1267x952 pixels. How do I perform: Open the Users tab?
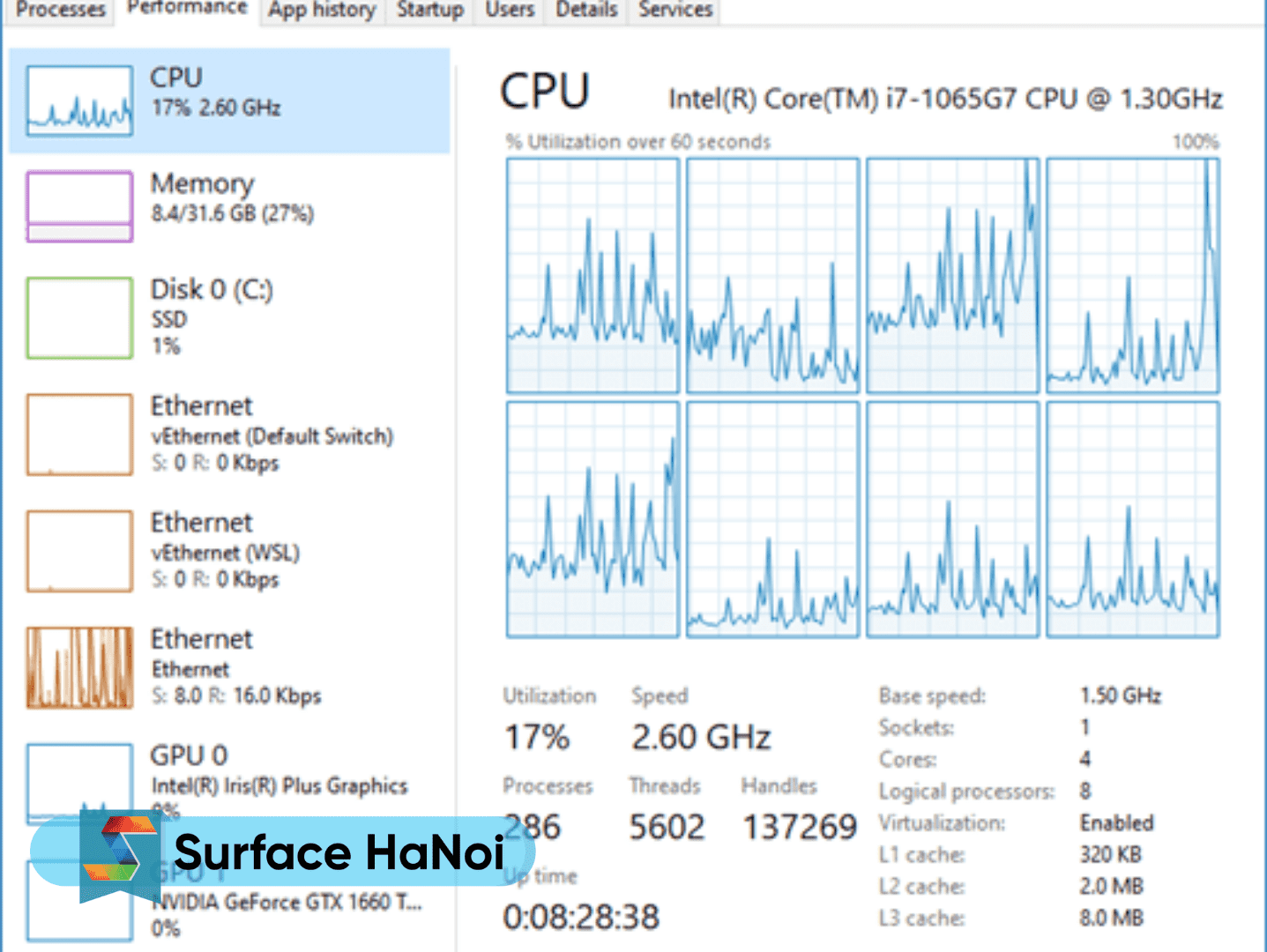tap(510, 10)
